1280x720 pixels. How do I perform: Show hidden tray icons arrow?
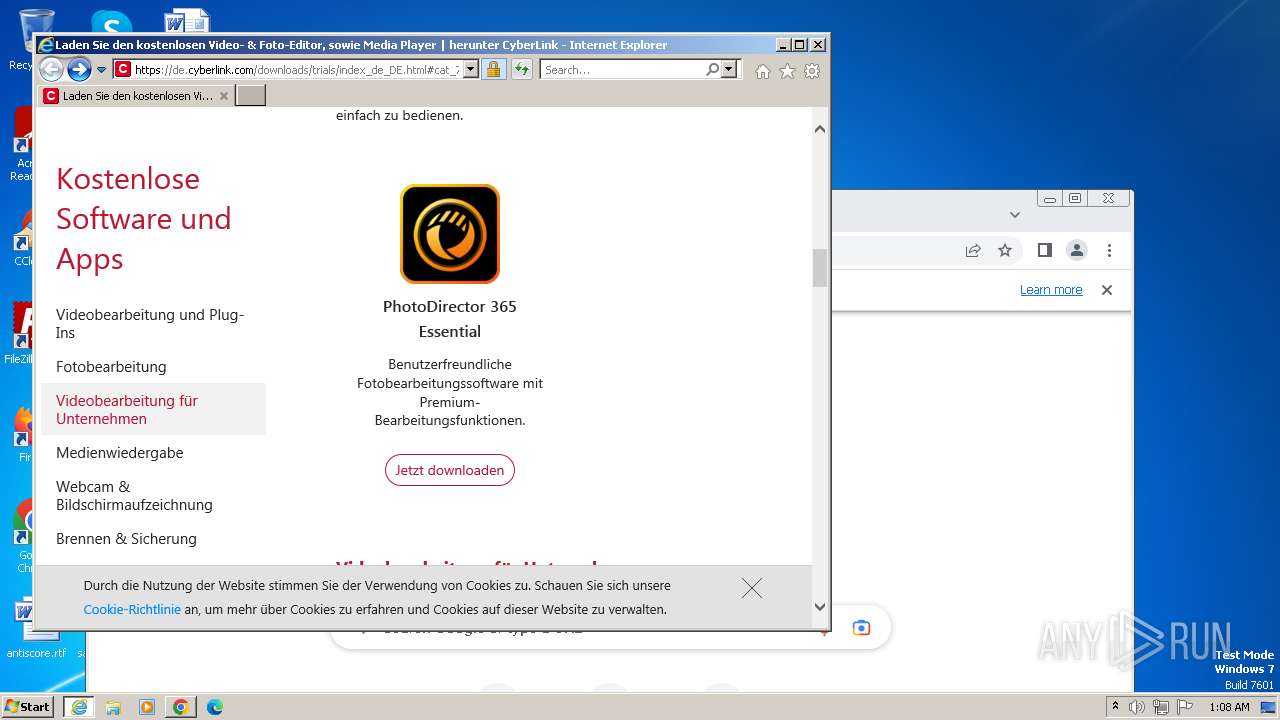pyautogui.click(x=1115, y=707)
